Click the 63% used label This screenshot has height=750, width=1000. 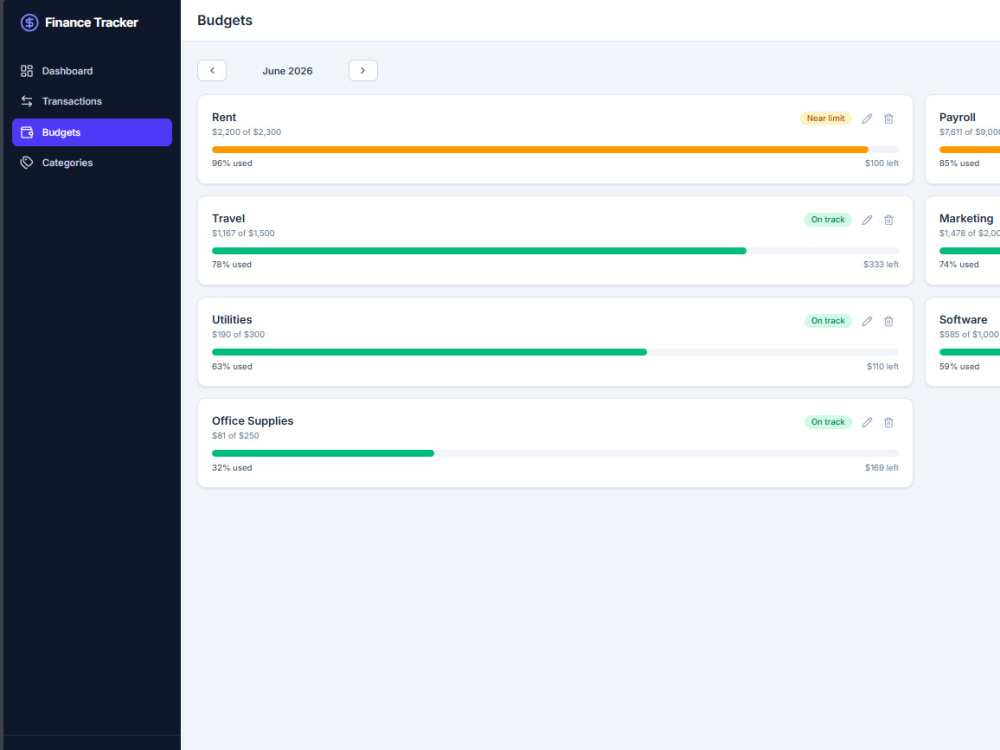click(x=232, y=367)
